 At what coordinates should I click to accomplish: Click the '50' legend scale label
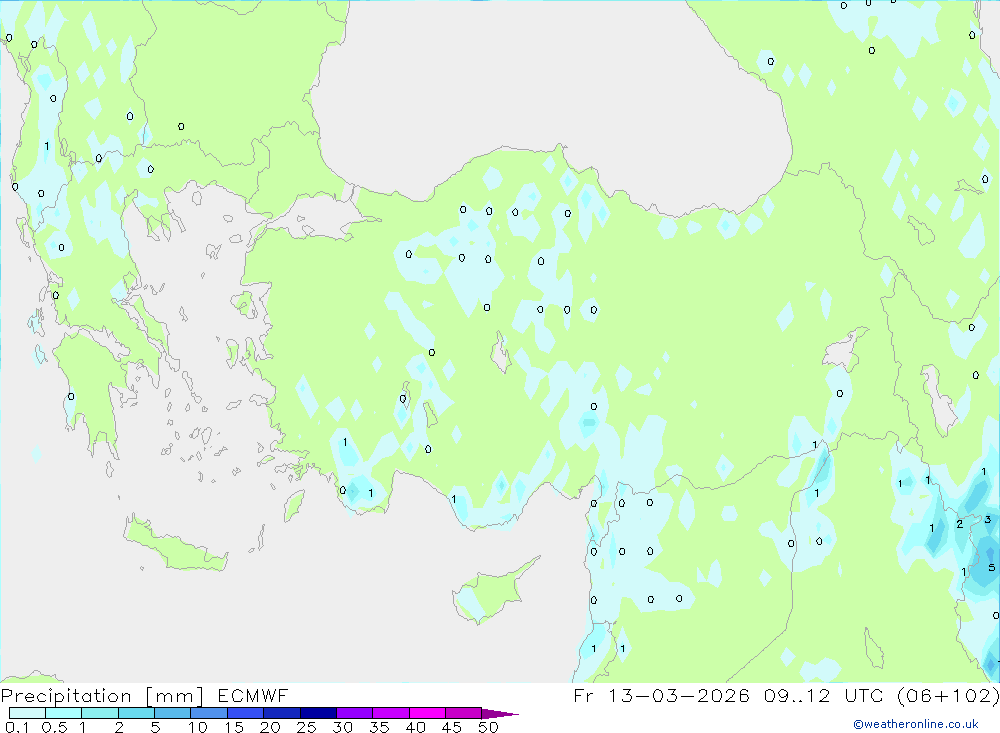[488, 727]
